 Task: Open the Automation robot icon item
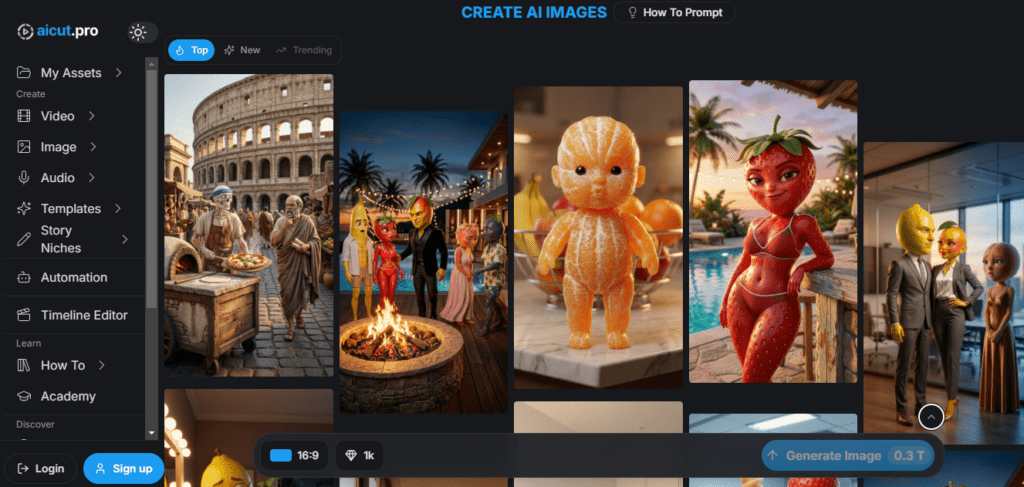(24, 277)
